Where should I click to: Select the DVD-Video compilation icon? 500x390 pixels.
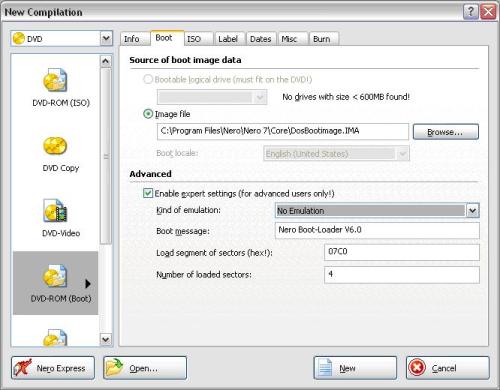tap(55, 211)
